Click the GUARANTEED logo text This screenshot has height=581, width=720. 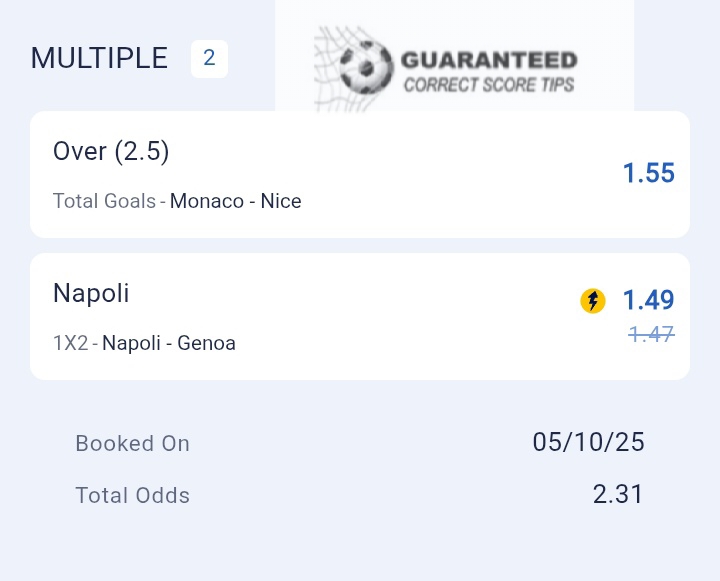(x=489, y=60)
